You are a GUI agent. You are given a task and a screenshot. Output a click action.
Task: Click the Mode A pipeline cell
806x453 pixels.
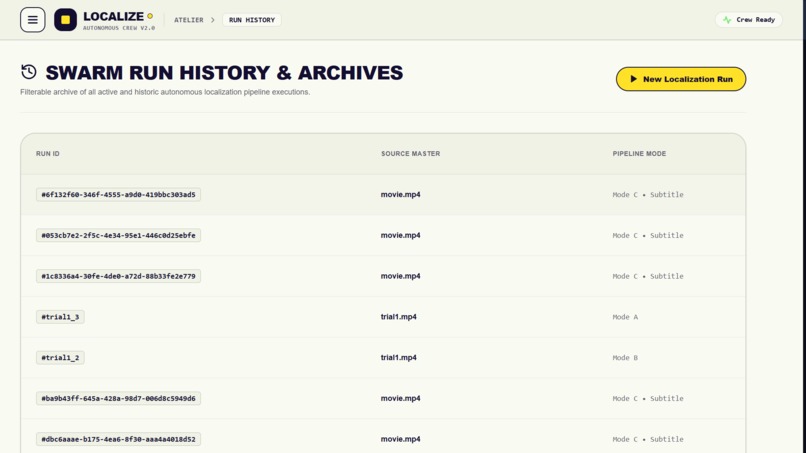tap(625, 317)
